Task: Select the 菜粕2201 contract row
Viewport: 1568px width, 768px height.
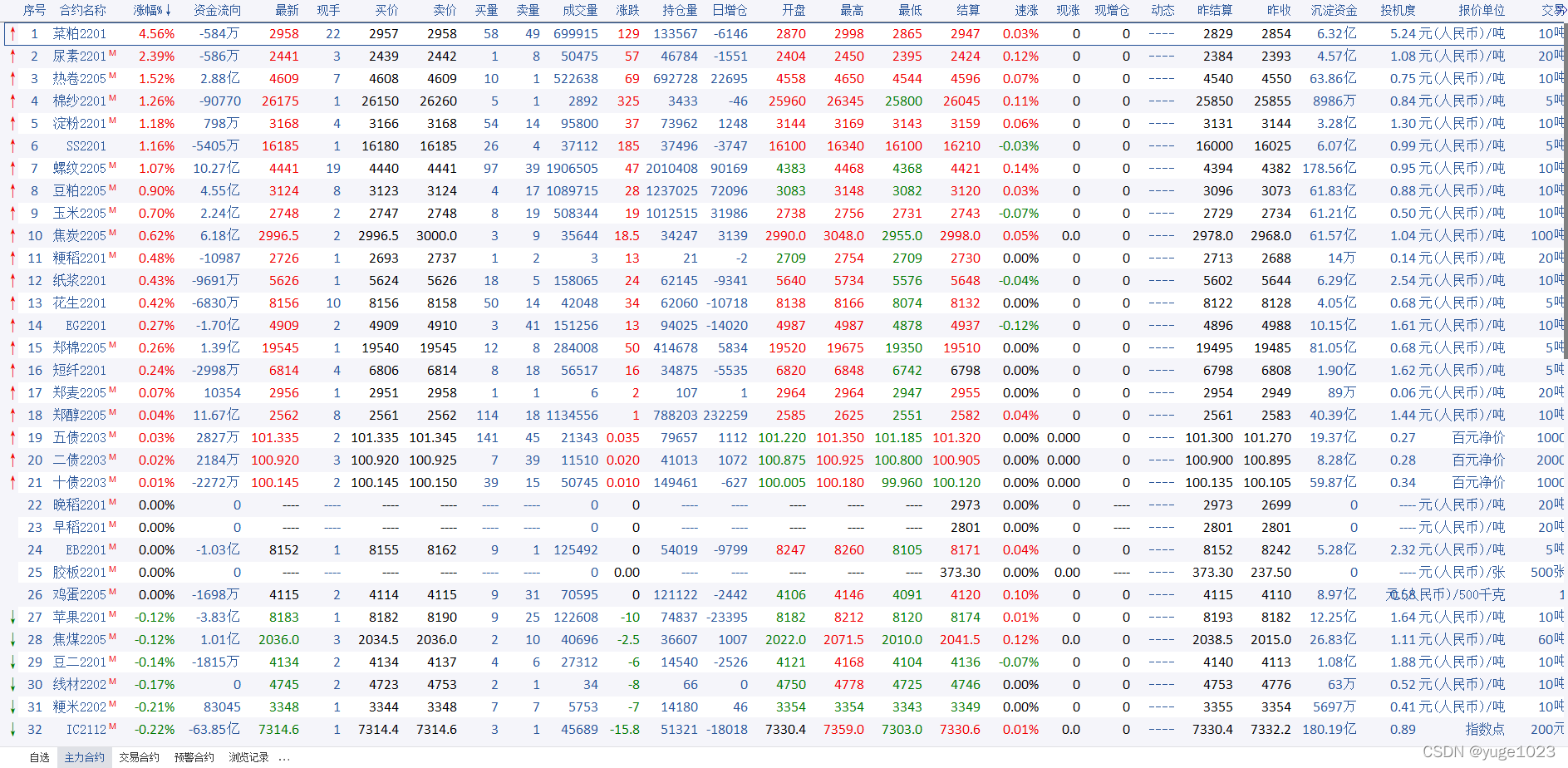Action: point(784,34)
